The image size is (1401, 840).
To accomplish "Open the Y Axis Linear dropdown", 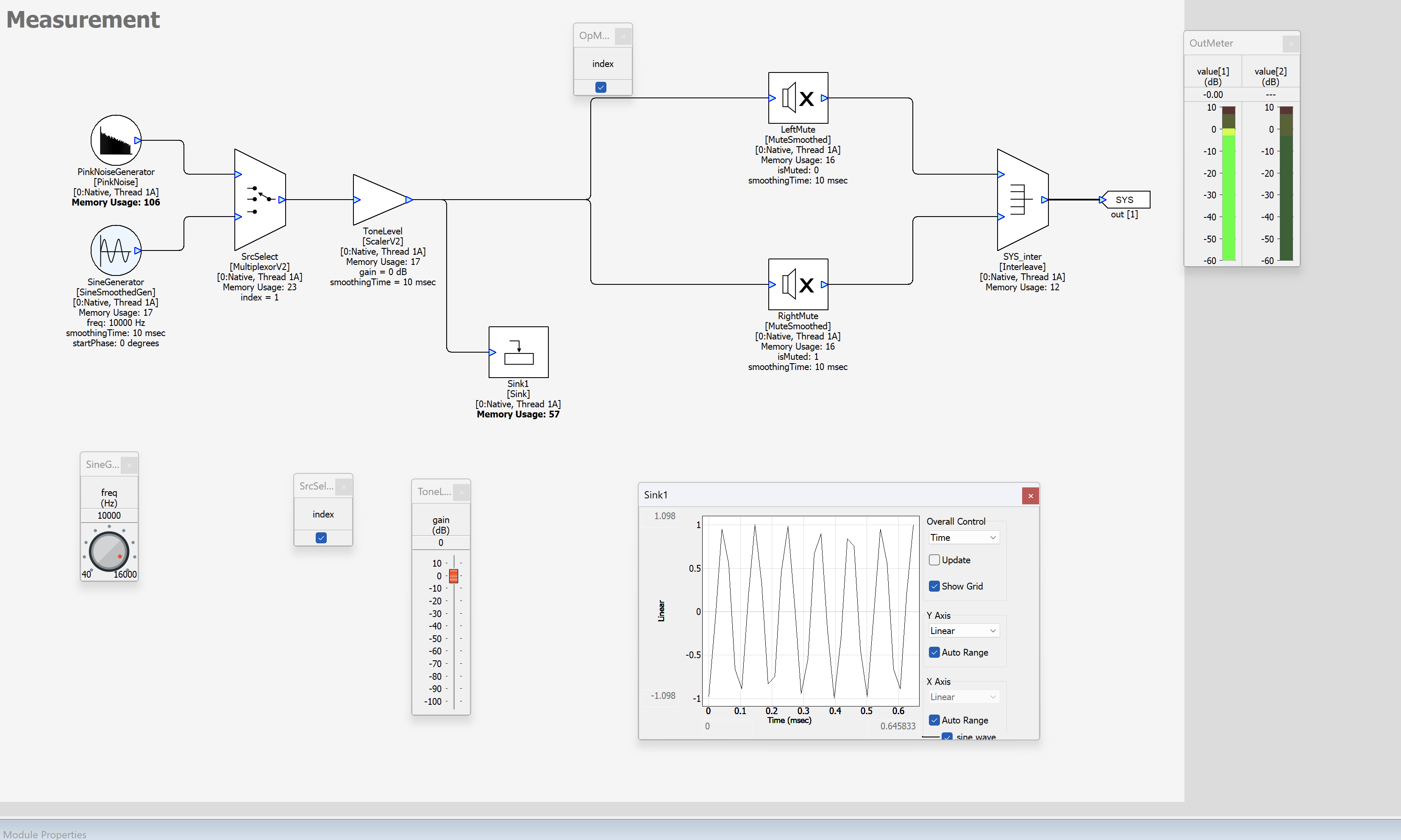I will pyautogui.click(x=964, y=631).
